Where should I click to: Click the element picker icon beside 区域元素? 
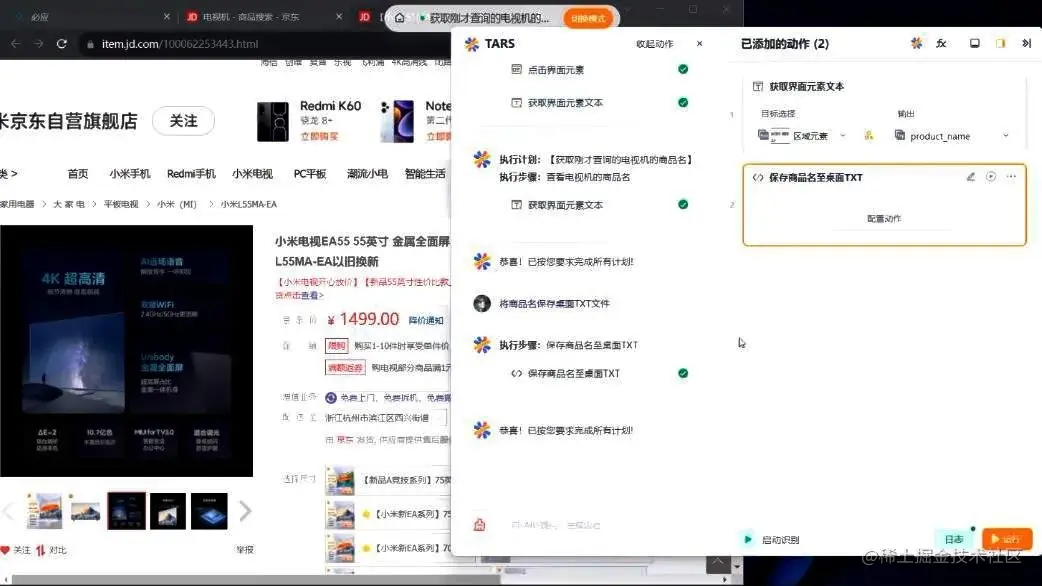869,136
